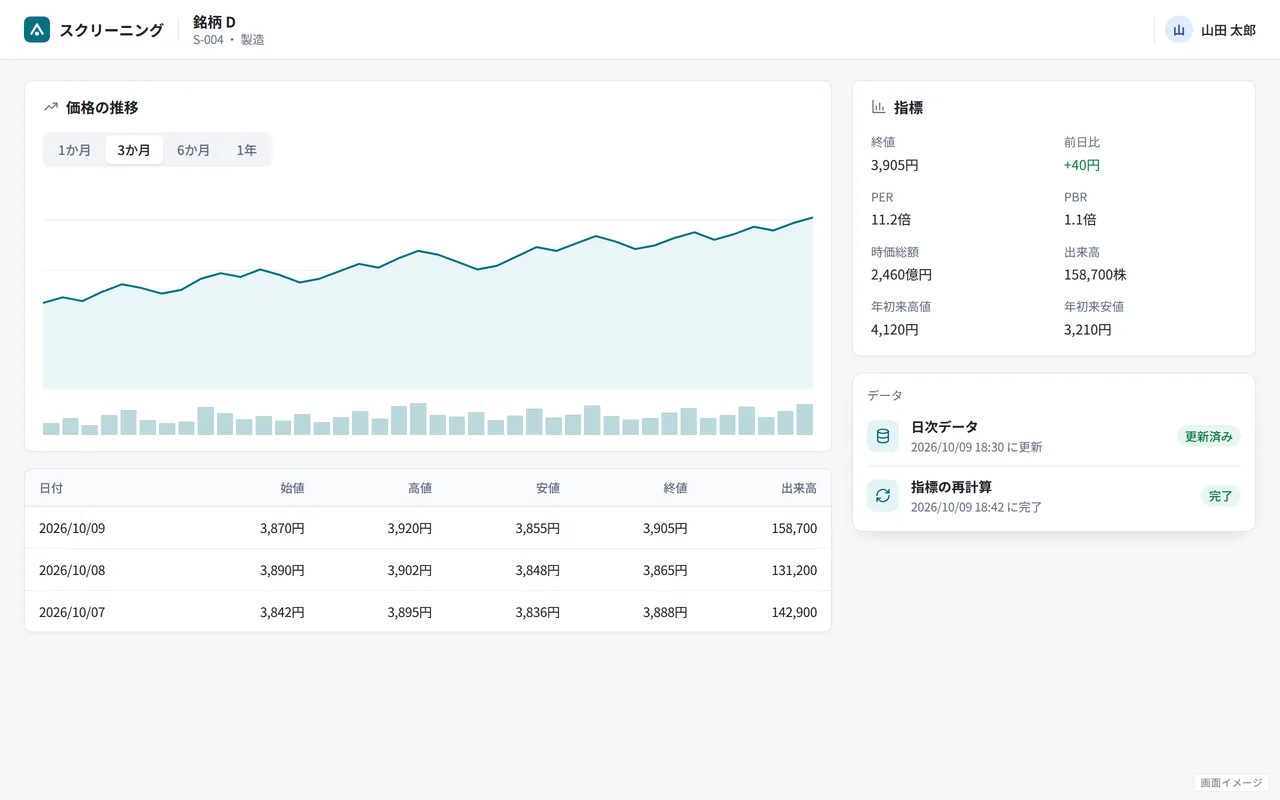Show the 1年 price range
Screen dimensions: 1280x800
coord(247,150)
